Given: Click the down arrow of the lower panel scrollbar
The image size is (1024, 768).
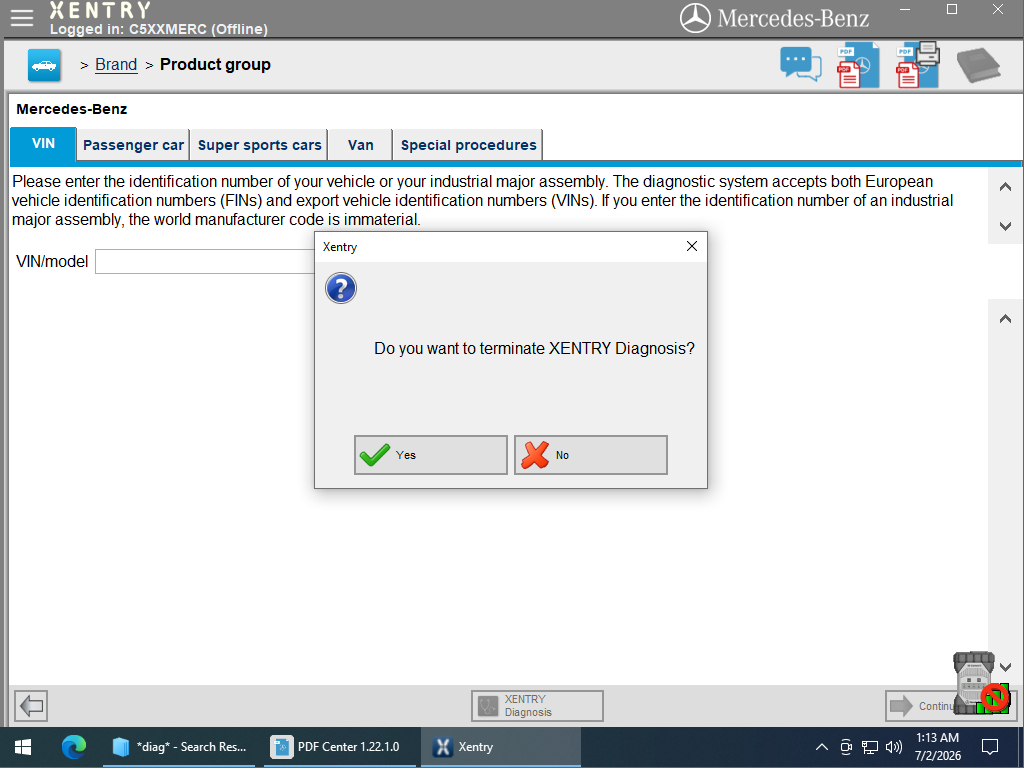Looking at the screenshot, I should point(1005,667).
